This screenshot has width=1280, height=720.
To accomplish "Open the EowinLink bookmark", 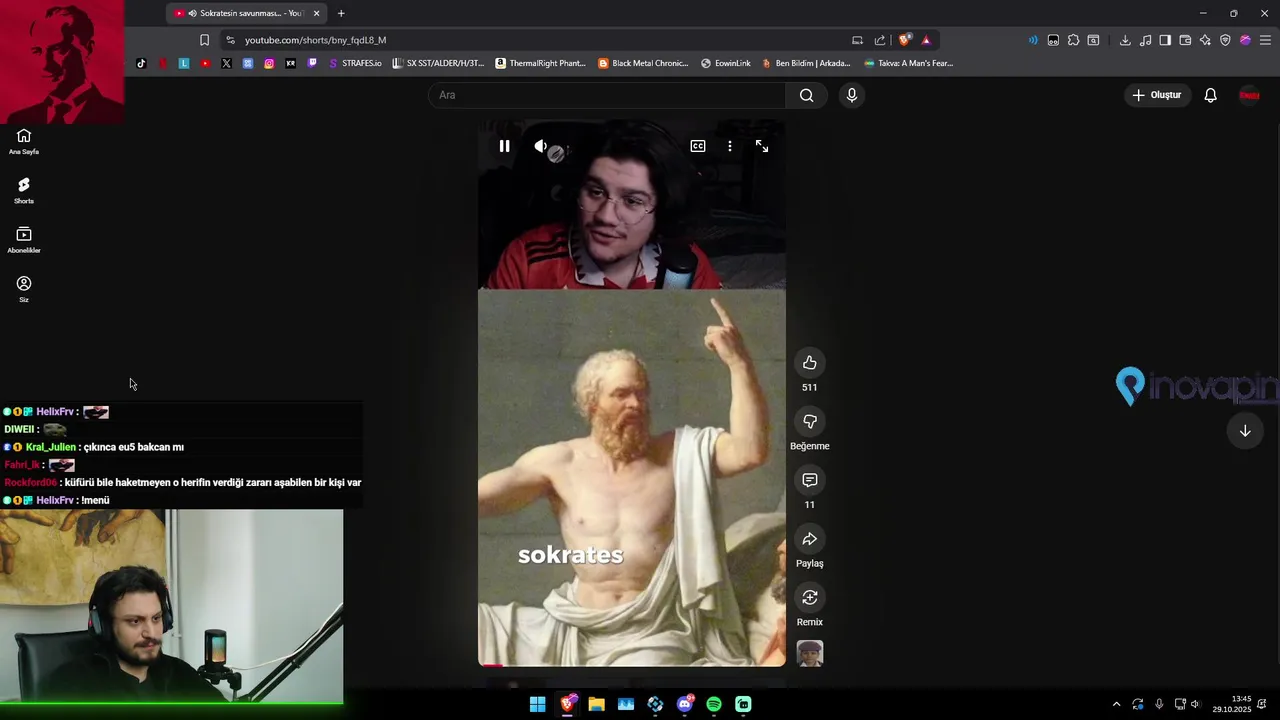I will click(x=726, y=63).
